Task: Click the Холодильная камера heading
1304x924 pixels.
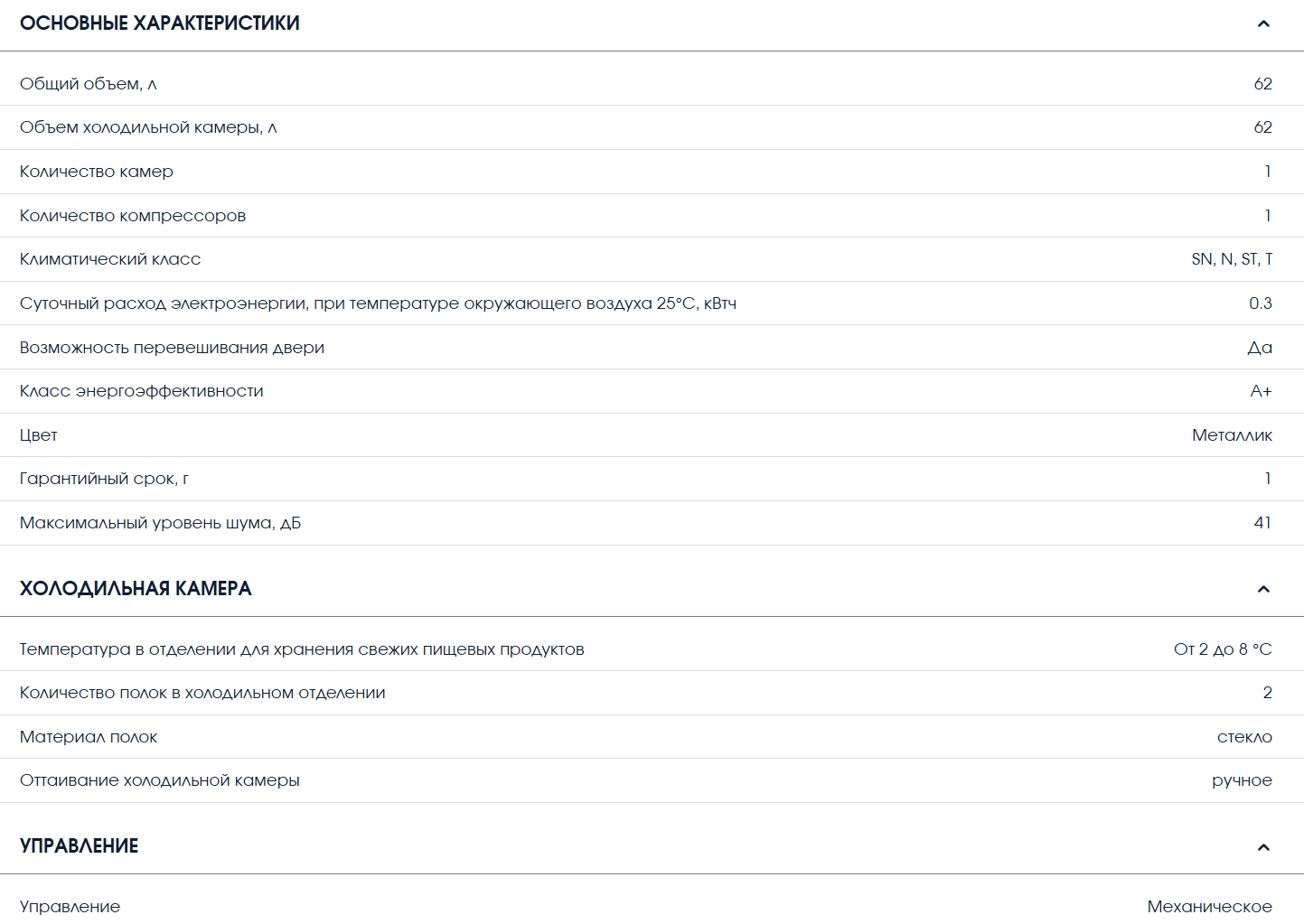Action: (x=136, y=589)
